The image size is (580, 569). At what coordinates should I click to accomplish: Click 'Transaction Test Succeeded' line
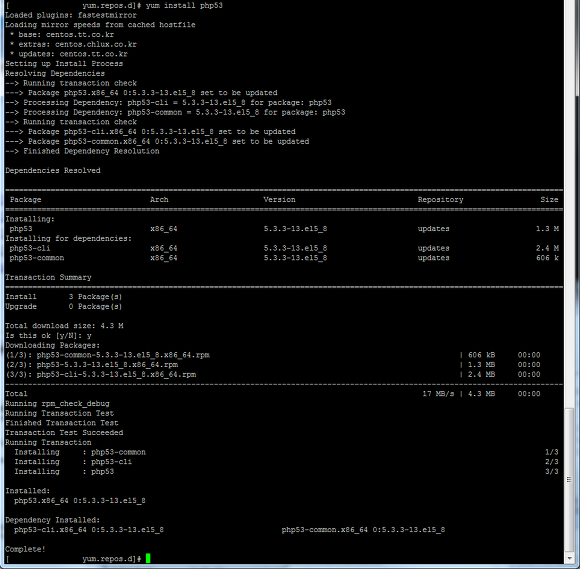click(x=64, y=432)
